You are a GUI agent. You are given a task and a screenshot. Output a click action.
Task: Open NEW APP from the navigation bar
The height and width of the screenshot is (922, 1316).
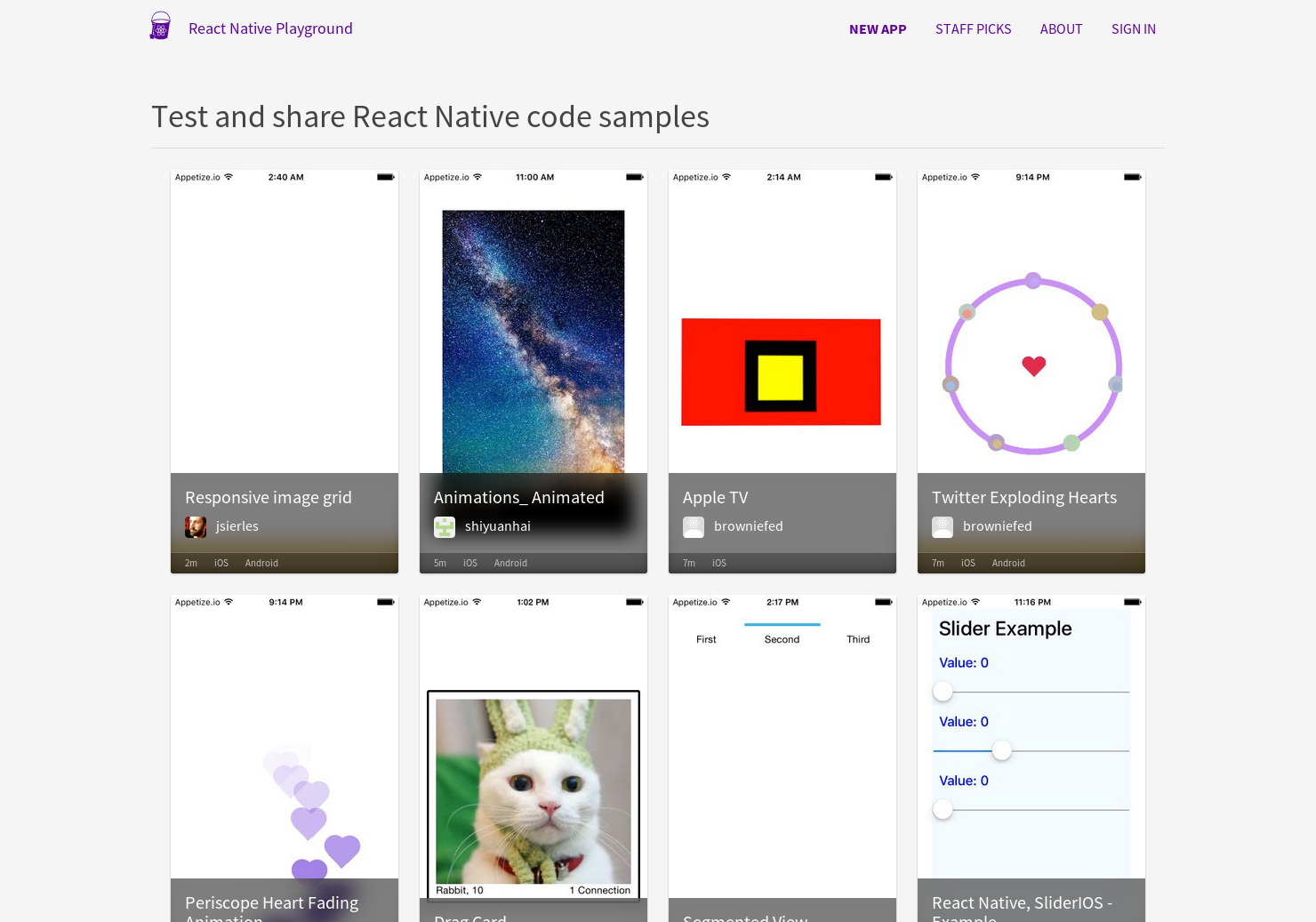pyautogui.click(x=878, y=28)
